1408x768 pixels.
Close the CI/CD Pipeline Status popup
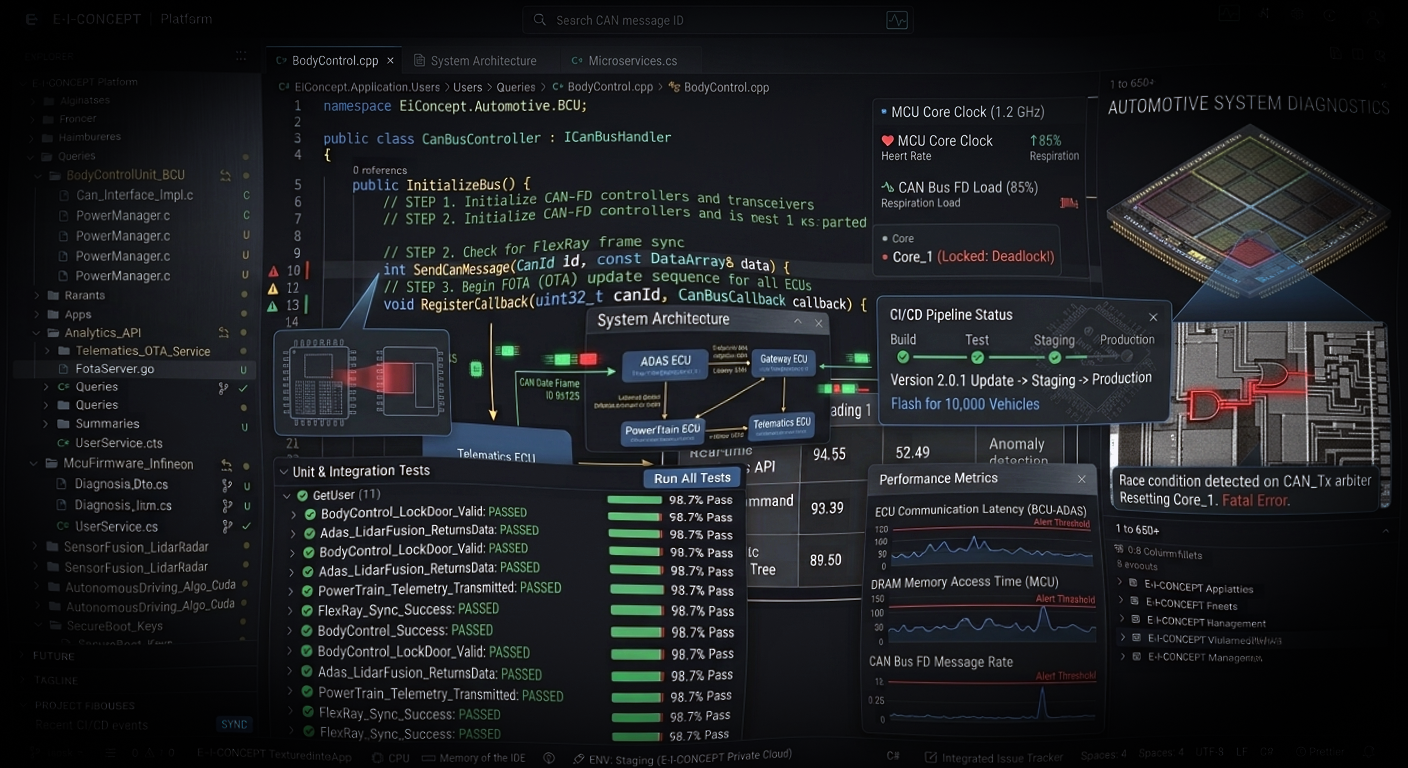point(1153,317)
